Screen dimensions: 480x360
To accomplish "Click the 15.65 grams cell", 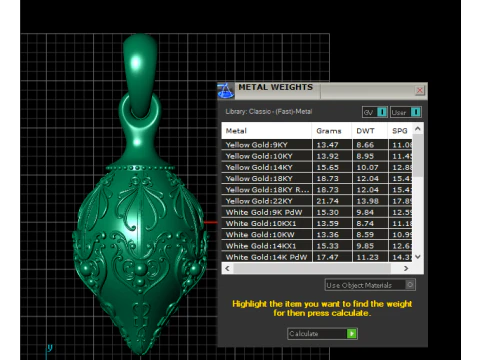I will [x=332, y=167].
